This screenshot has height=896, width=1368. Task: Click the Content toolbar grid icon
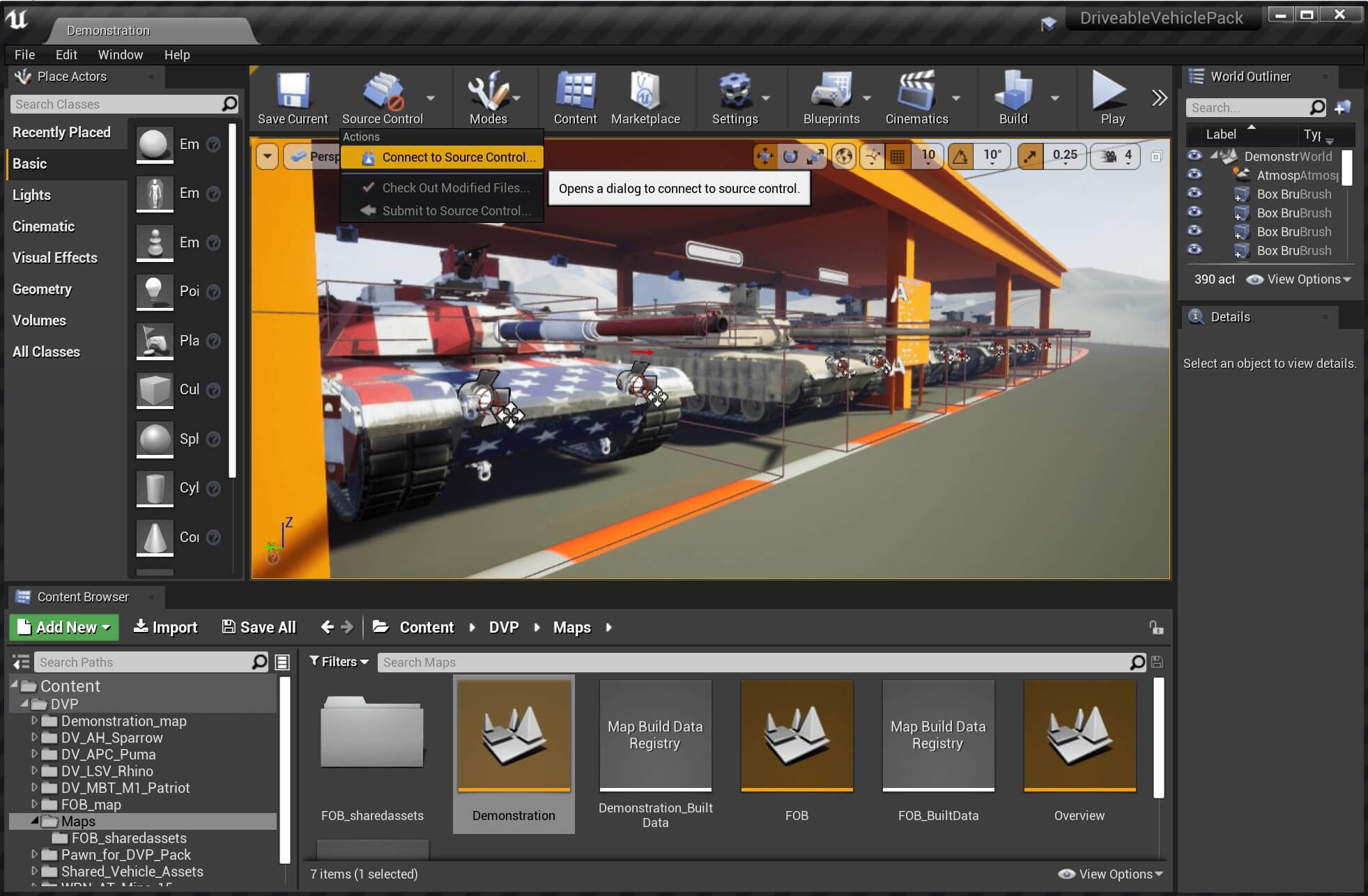575,91
